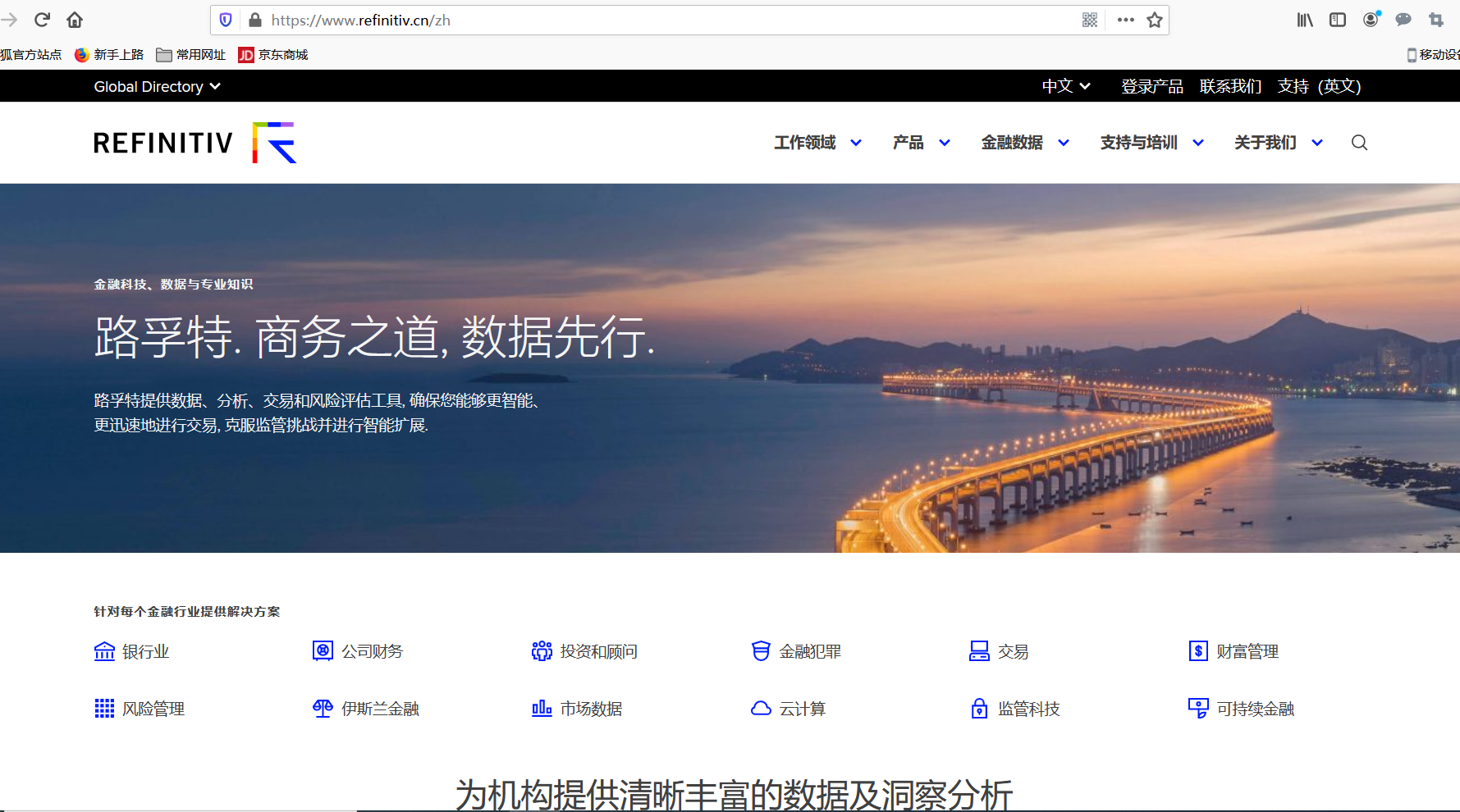
Task: Click the 财富管理 dollar icon
Action: point(1199,650)
